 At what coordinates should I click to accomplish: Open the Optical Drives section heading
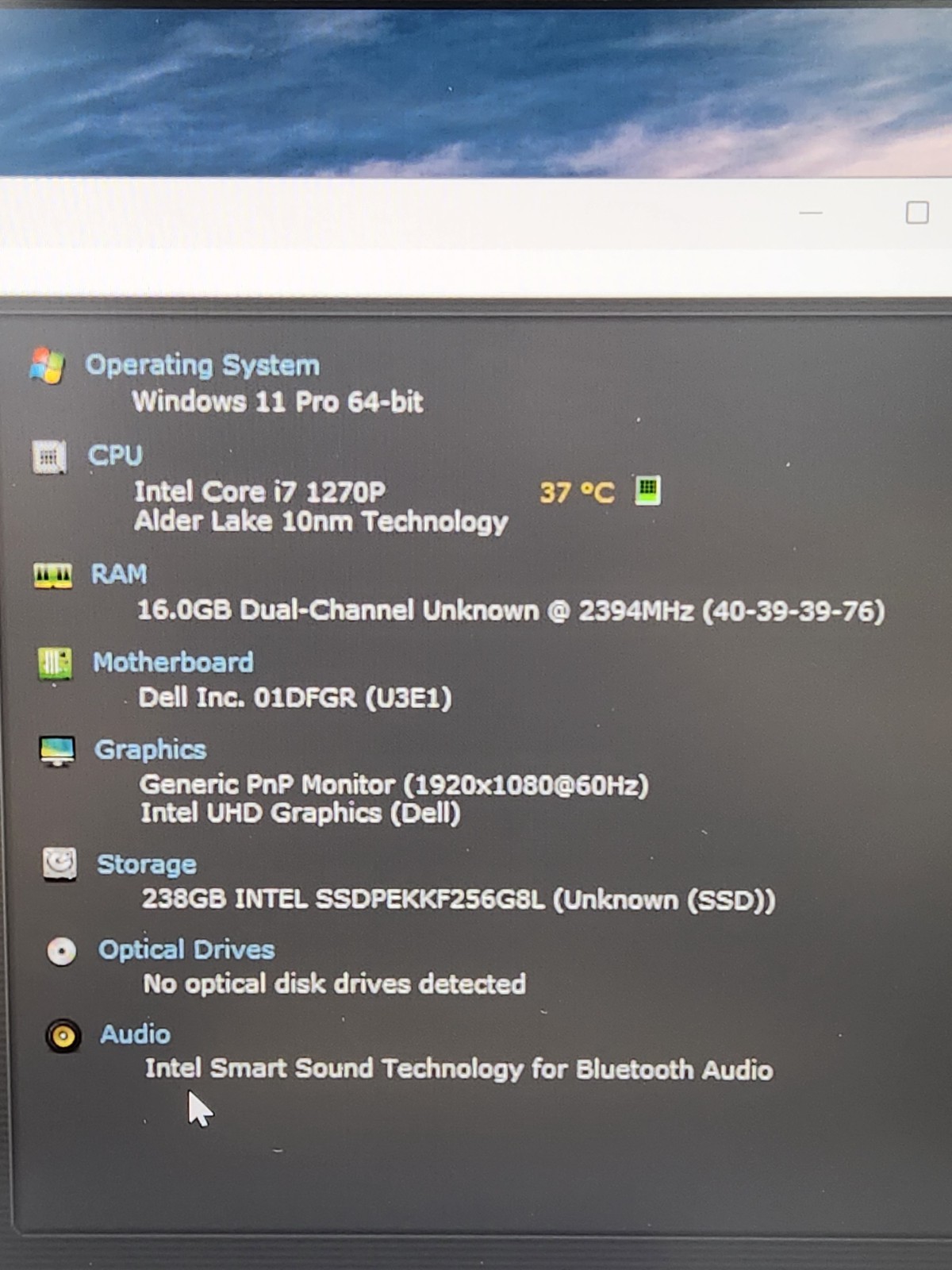(x=186, y=949)
